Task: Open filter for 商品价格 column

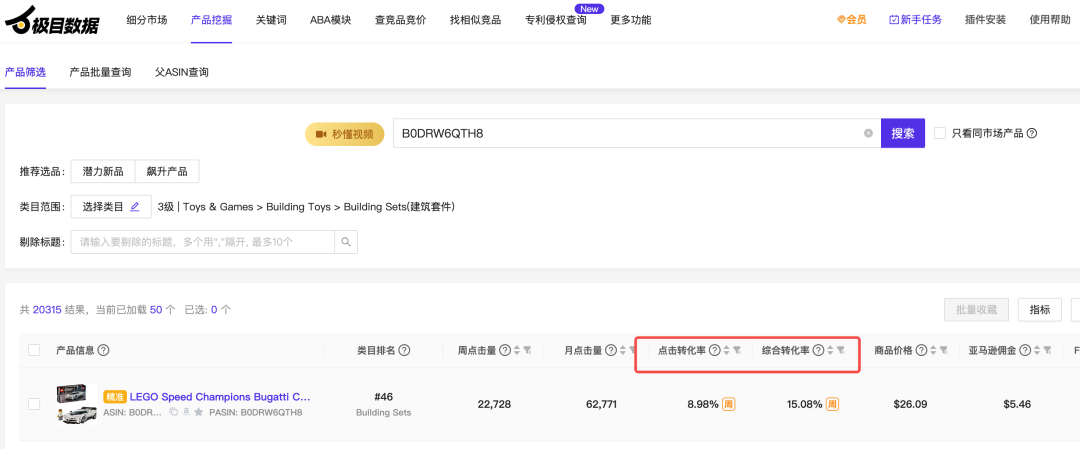Action: tap(943, 351)
